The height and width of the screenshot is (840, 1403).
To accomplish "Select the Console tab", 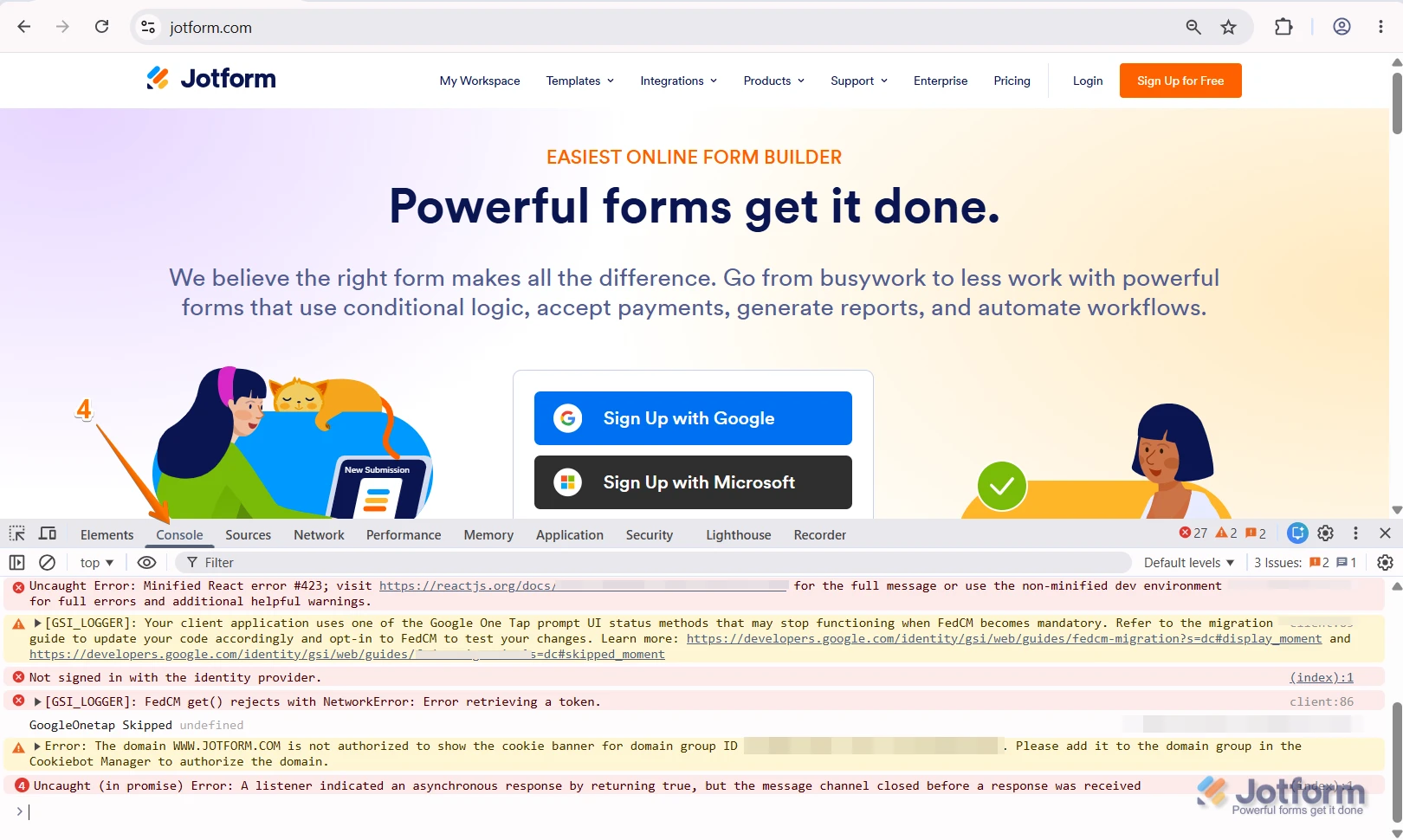I will click(x=179, y=535).
